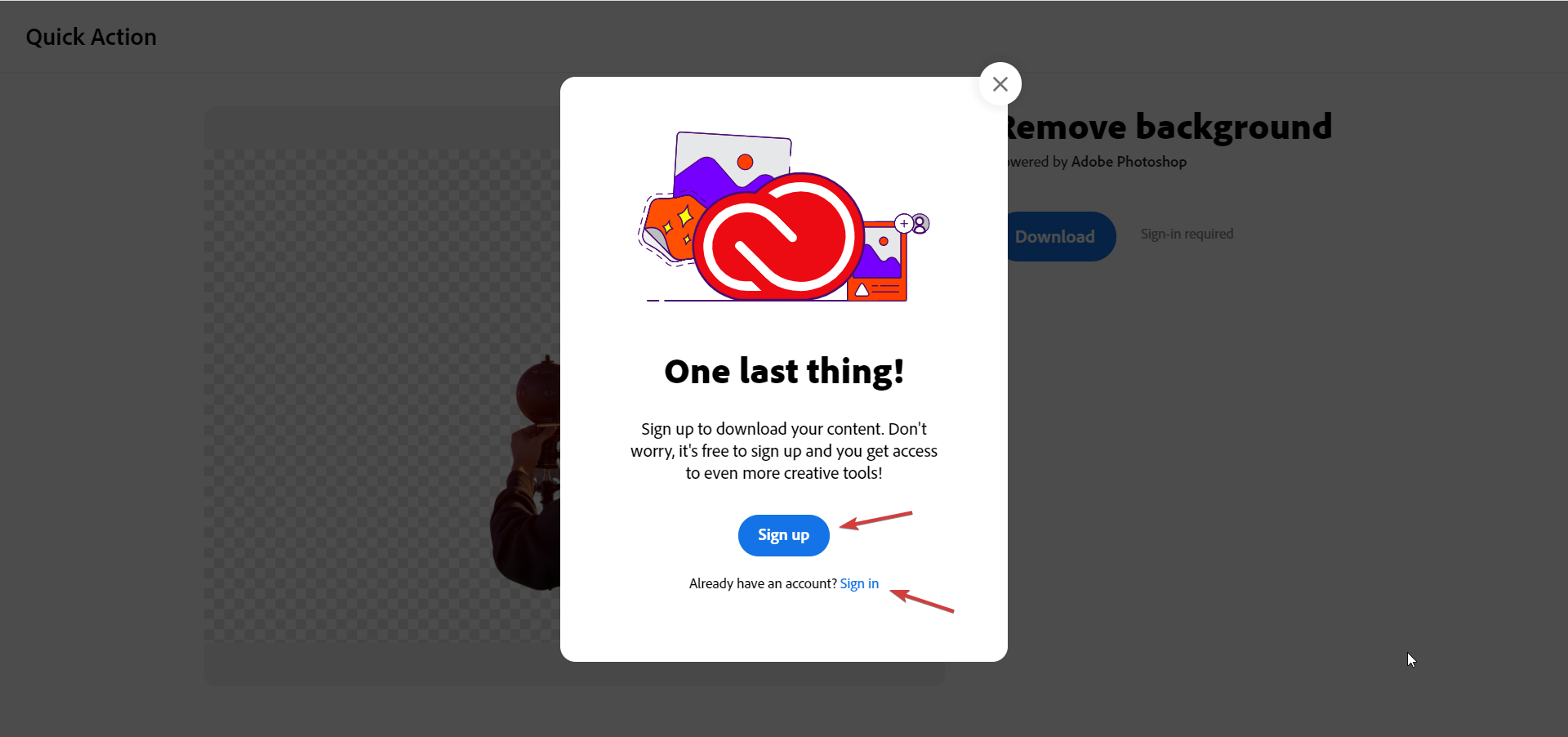1568x737 pixels.
Task: Open the Sign in link
Action: (x=859, y=583)
